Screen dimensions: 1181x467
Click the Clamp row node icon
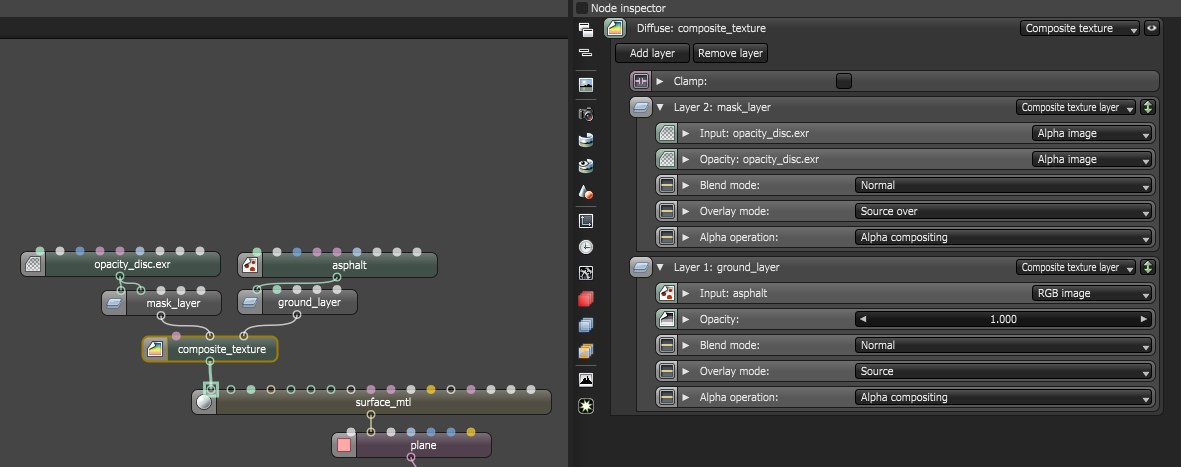pyautogui.click(x=640, y=81)
